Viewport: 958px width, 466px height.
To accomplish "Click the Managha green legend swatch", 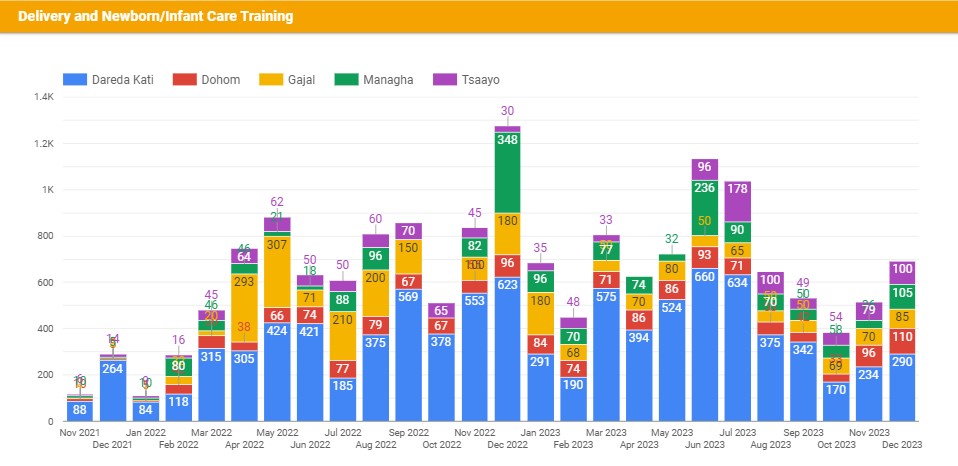I will click(x=346, y=79).
